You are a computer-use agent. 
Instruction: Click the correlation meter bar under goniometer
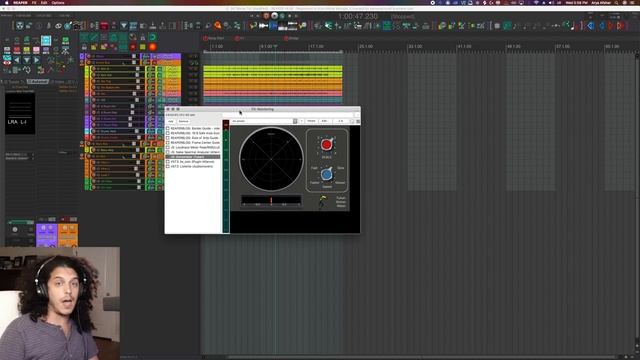271,200
